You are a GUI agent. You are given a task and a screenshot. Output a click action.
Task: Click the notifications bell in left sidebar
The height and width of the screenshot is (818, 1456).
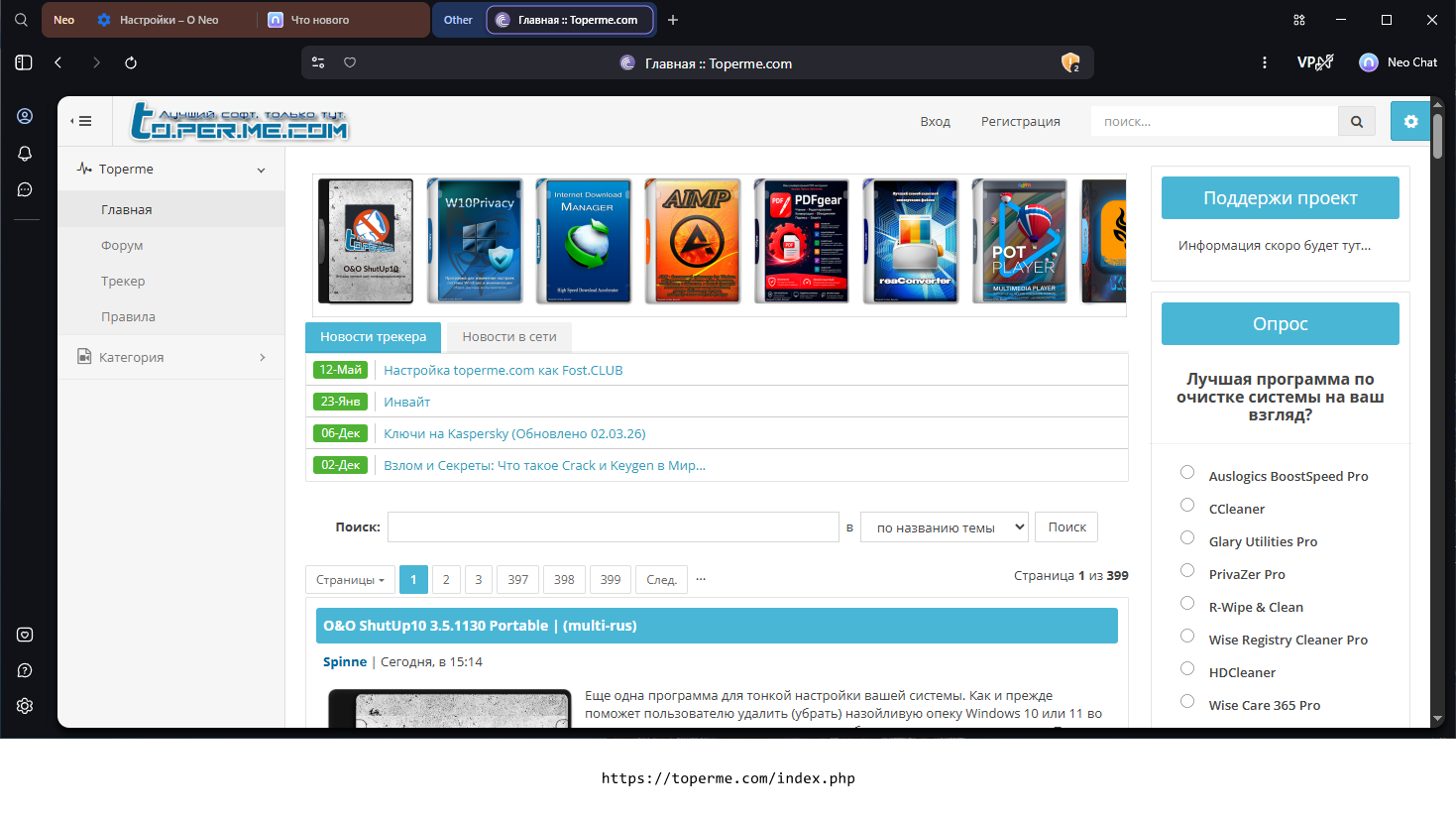(25, 154)
